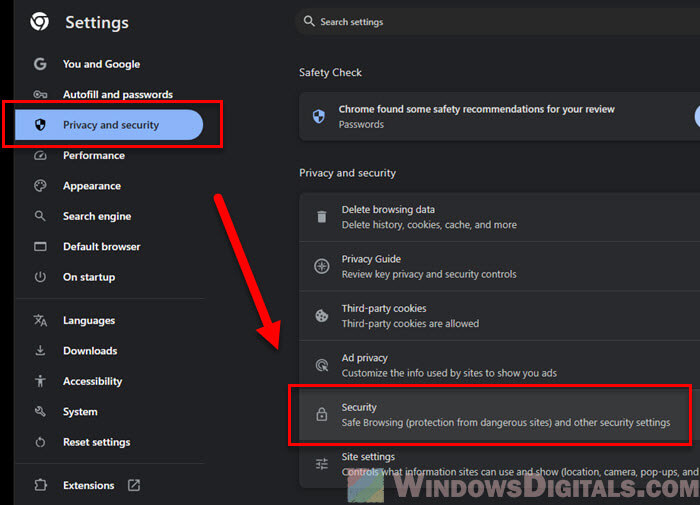
Task: Open Third-party cookies row
Action: (x=500, y=316)
